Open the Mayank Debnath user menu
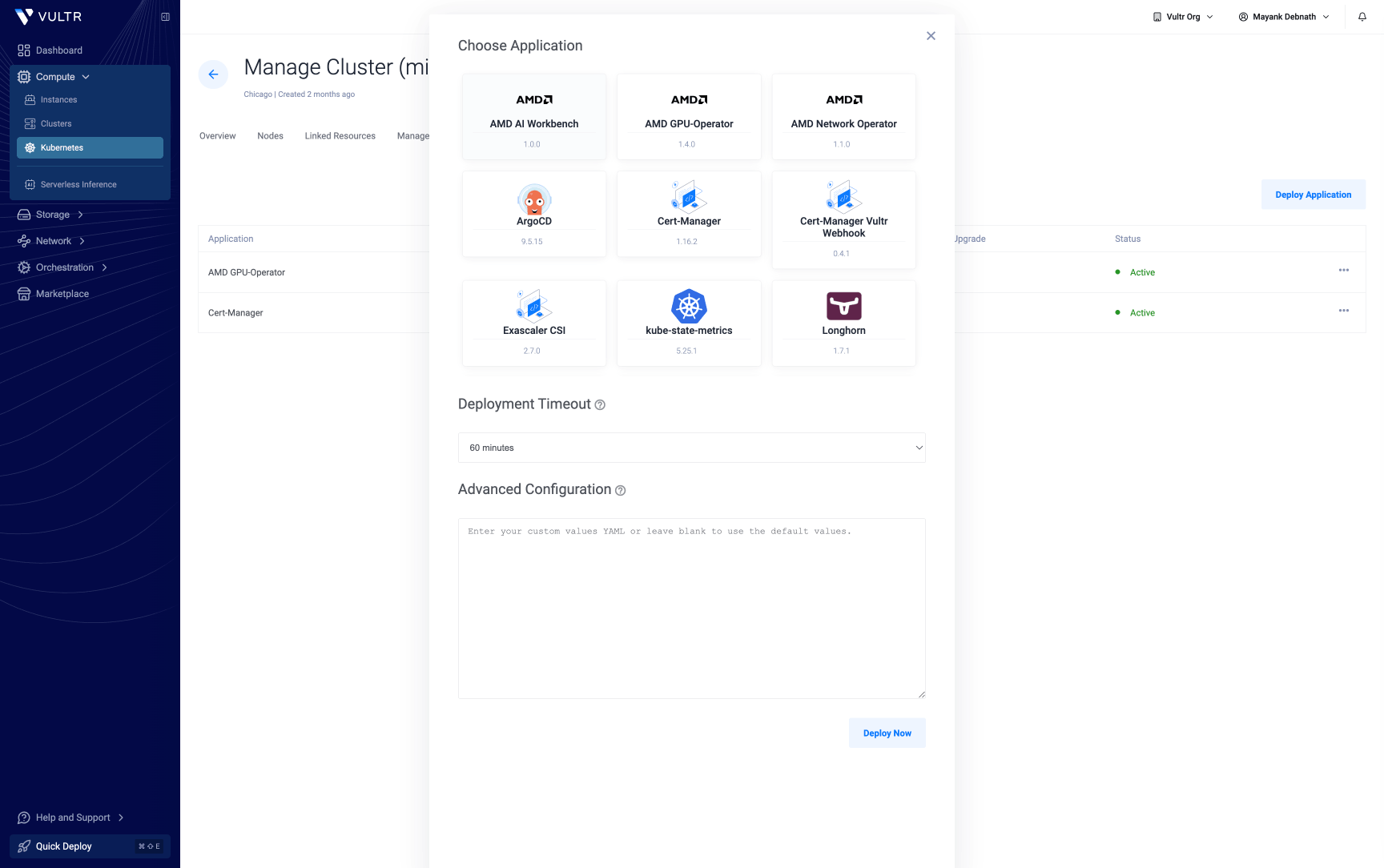The image size is (1384, 868). tap(1284, 17)
